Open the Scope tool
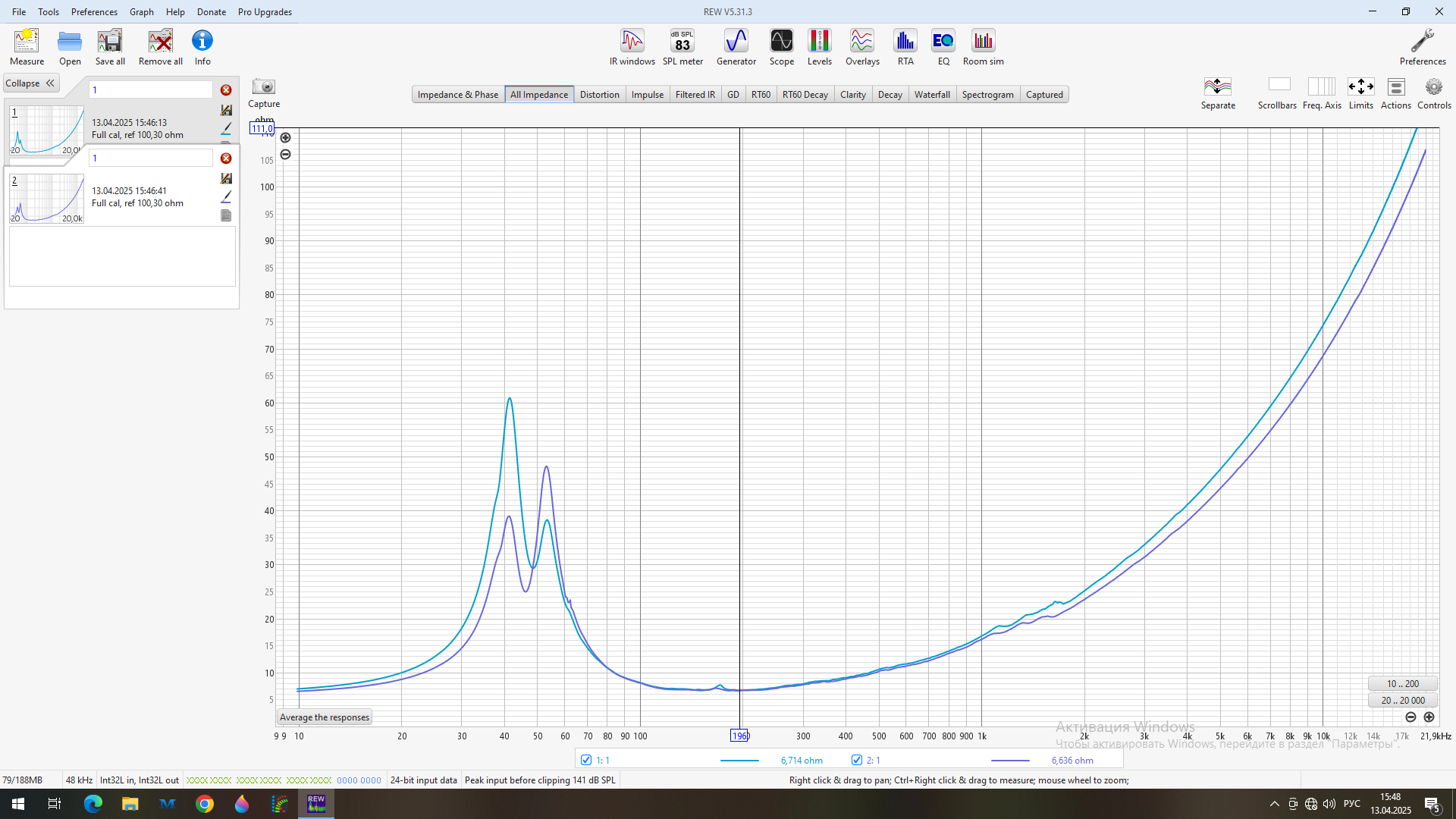This screenshot has width=1456, height=819. (x=782, y=47)
